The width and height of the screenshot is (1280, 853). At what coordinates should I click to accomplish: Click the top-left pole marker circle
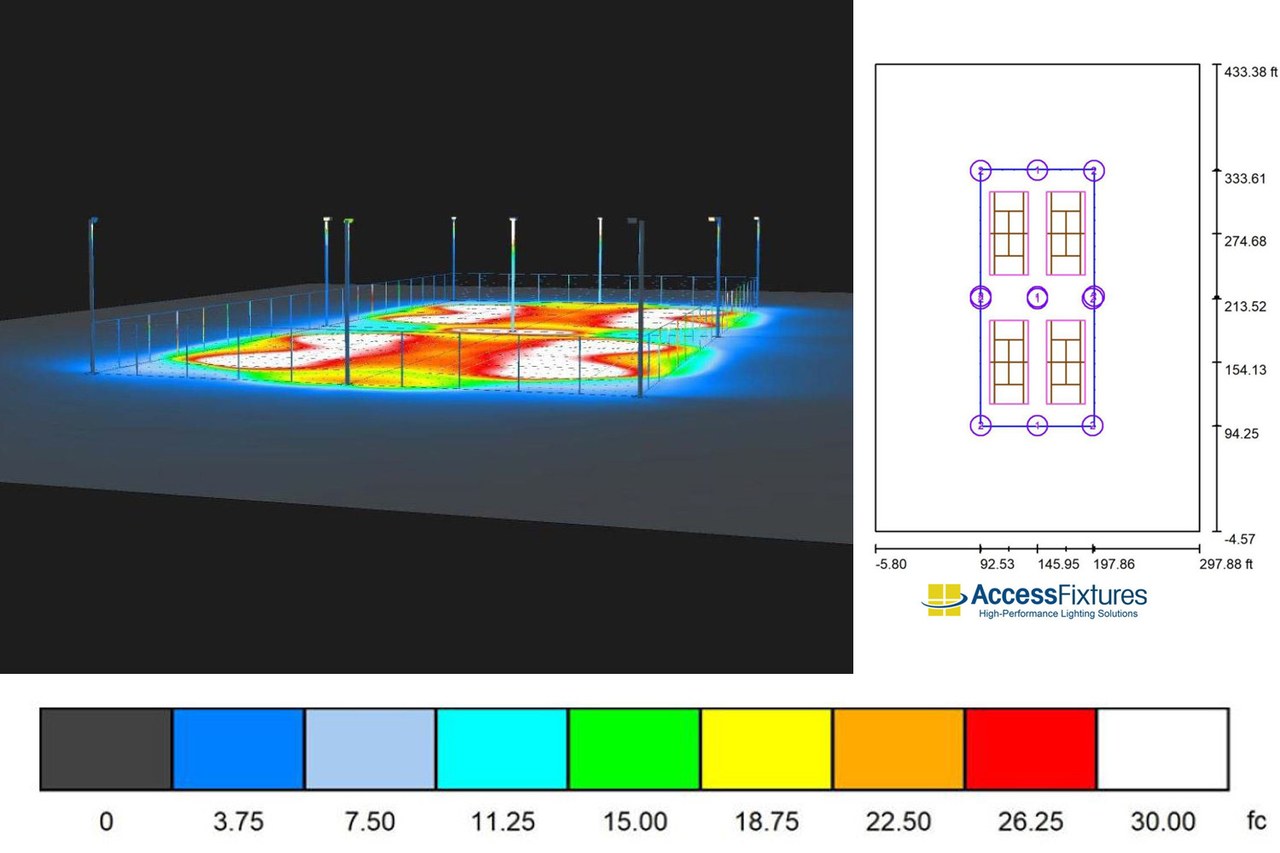pyautogui.click(x=979, y=168)
